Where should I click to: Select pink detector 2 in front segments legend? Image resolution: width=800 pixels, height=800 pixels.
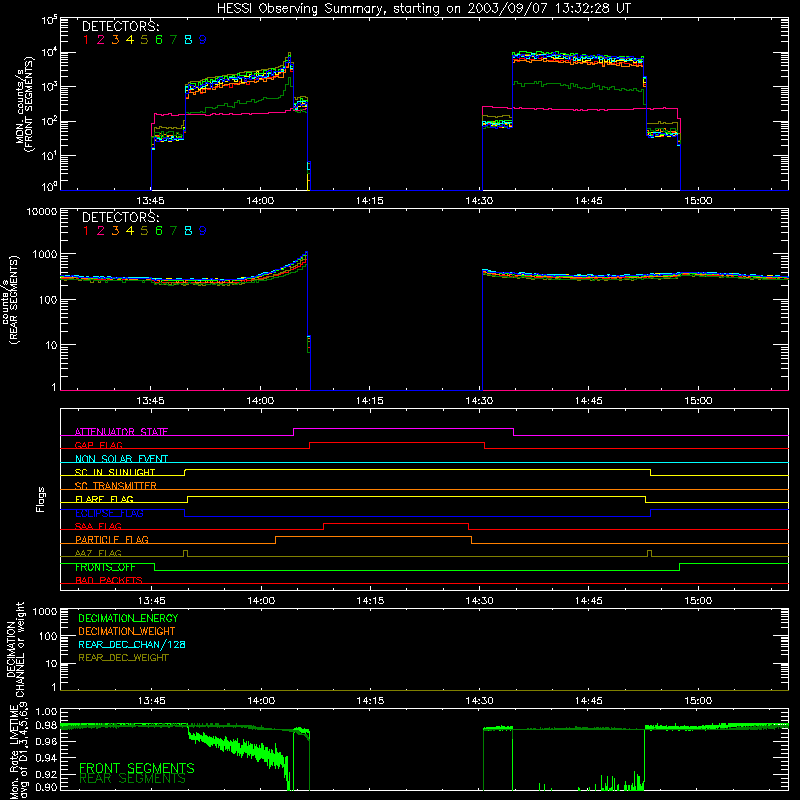coord(101,40)
